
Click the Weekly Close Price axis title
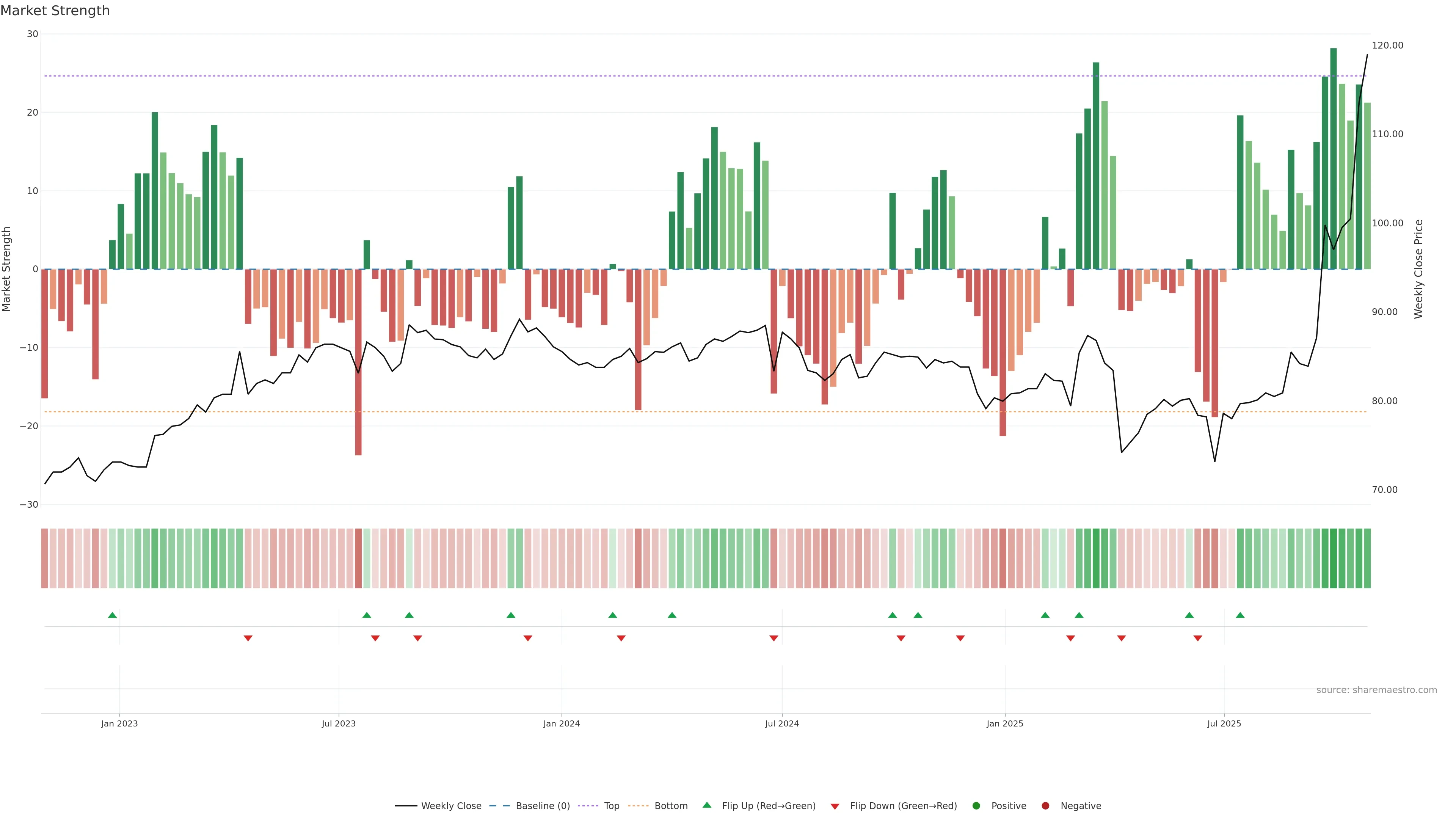point(1419,269)
